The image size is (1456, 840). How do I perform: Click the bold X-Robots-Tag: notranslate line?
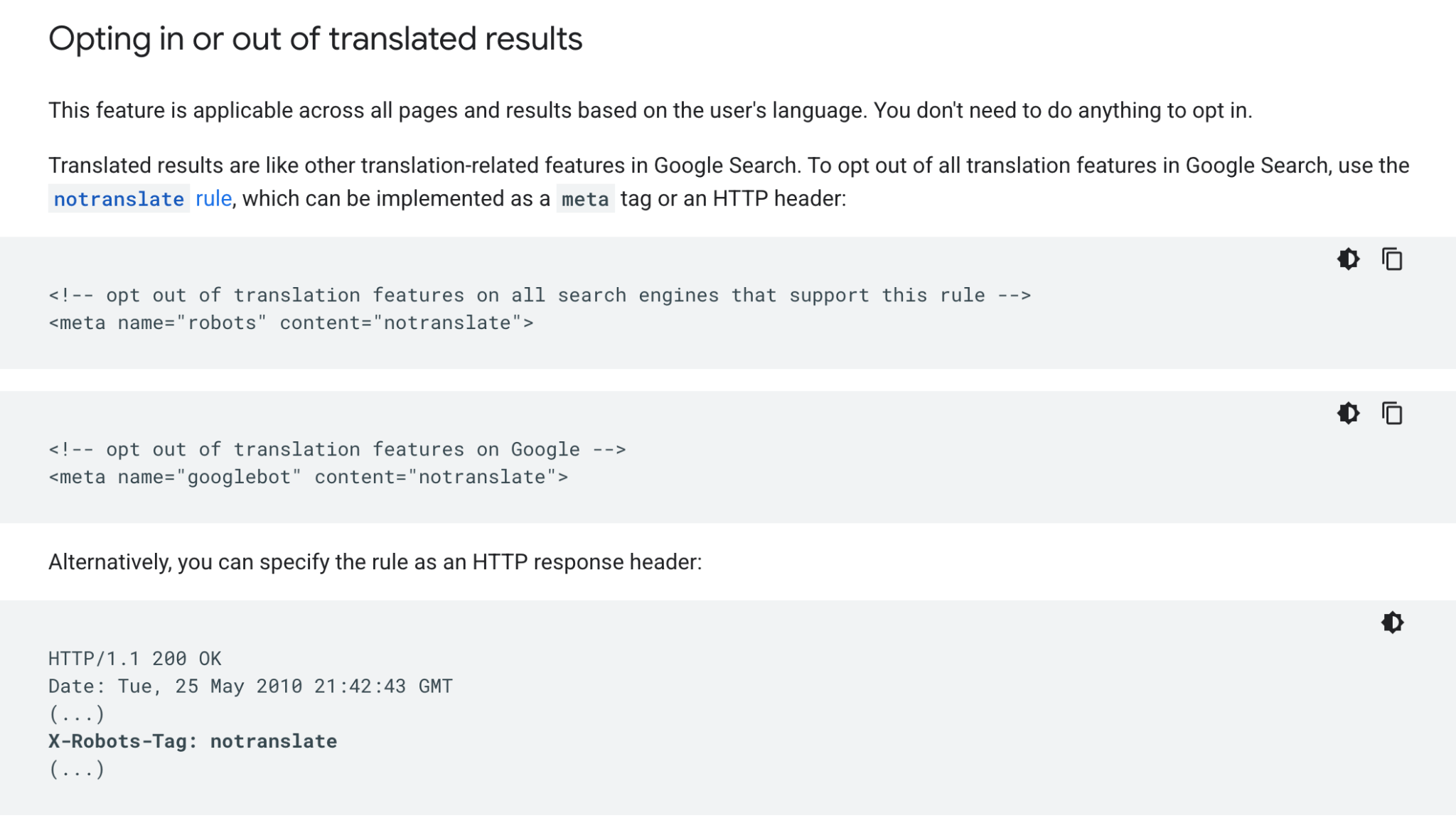click(193, 741)
